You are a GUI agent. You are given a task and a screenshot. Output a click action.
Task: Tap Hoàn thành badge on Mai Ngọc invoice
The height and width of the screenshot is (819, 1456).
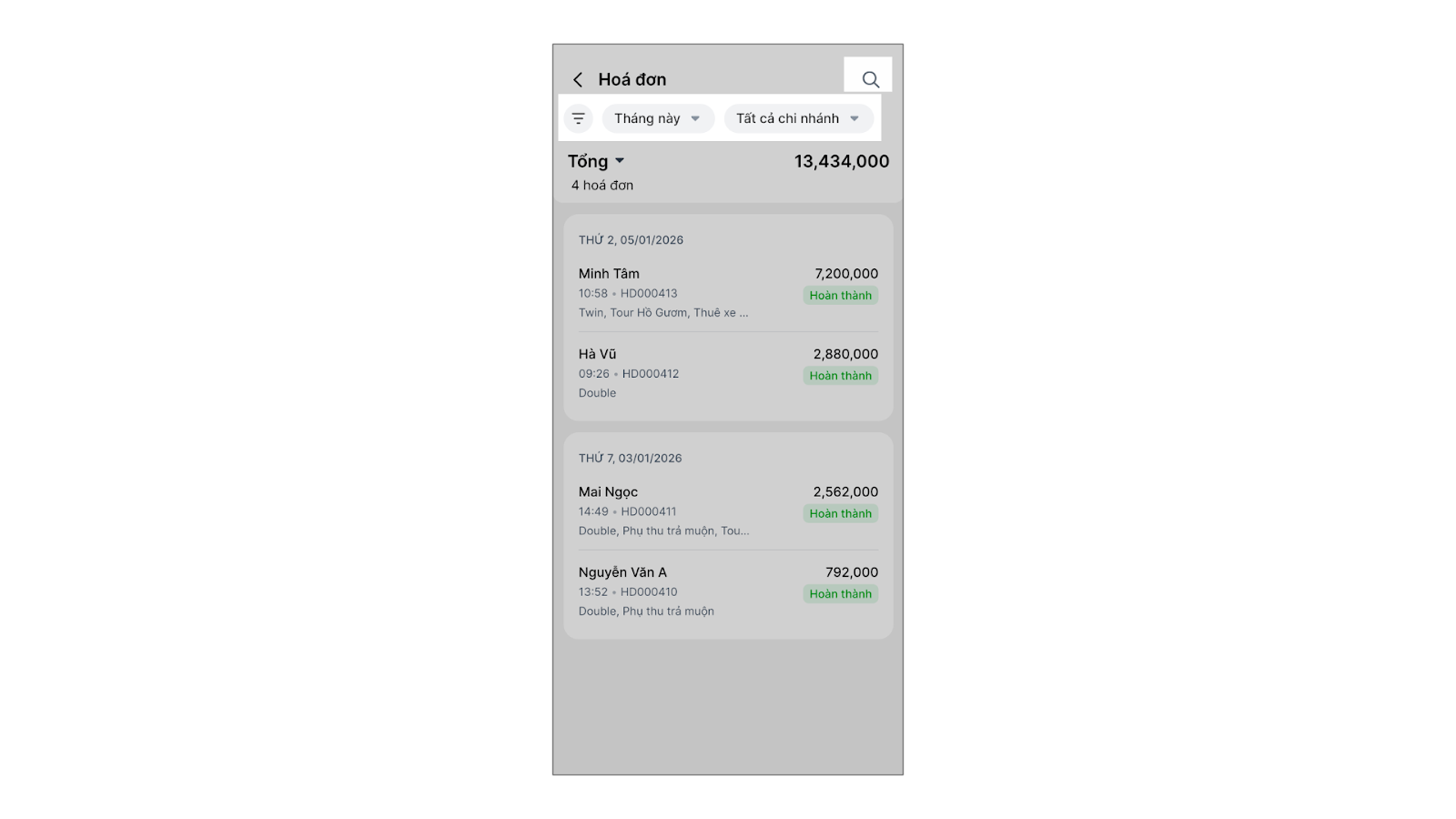(x=840, y=514)
